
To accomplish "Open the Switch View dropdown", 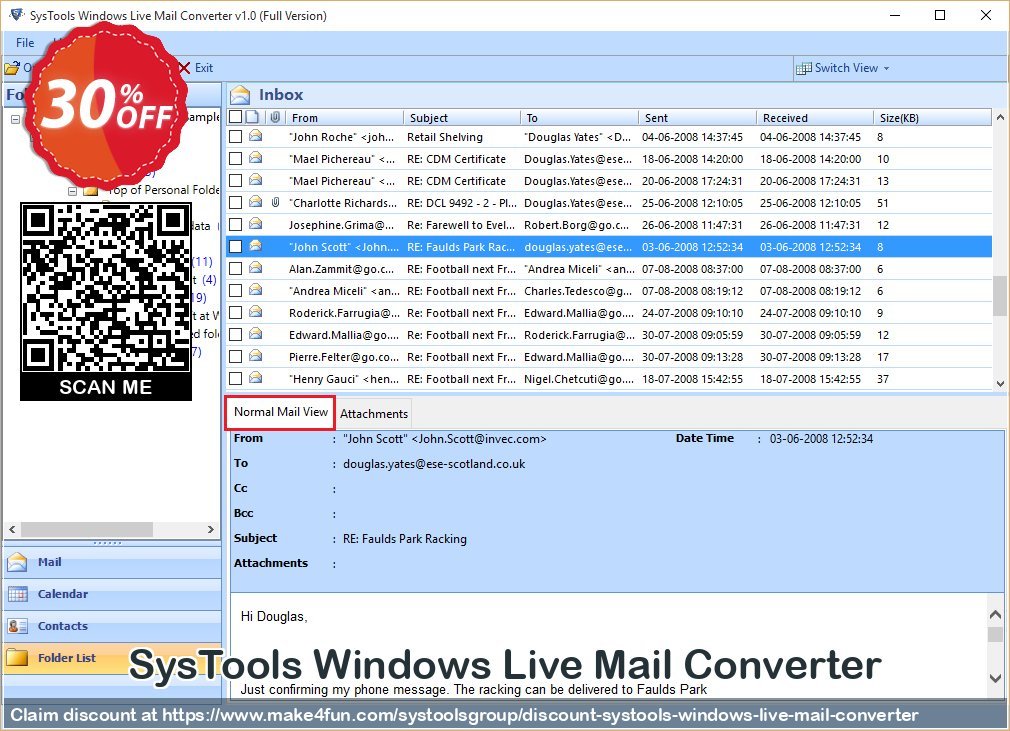I will 843,68.
